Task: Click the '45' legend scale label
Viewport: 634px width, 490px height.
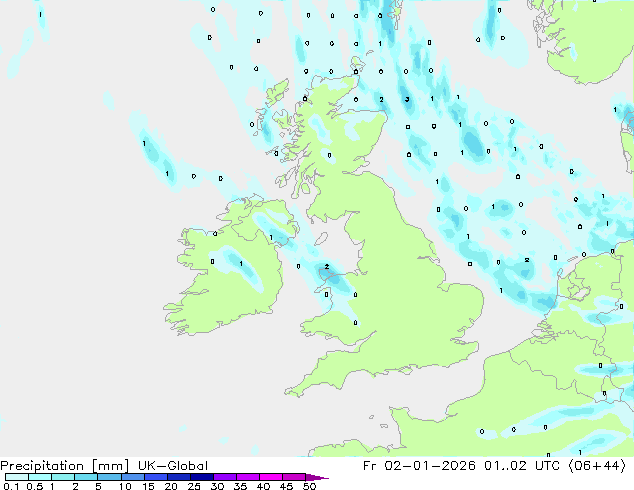Action: point(286,486)
